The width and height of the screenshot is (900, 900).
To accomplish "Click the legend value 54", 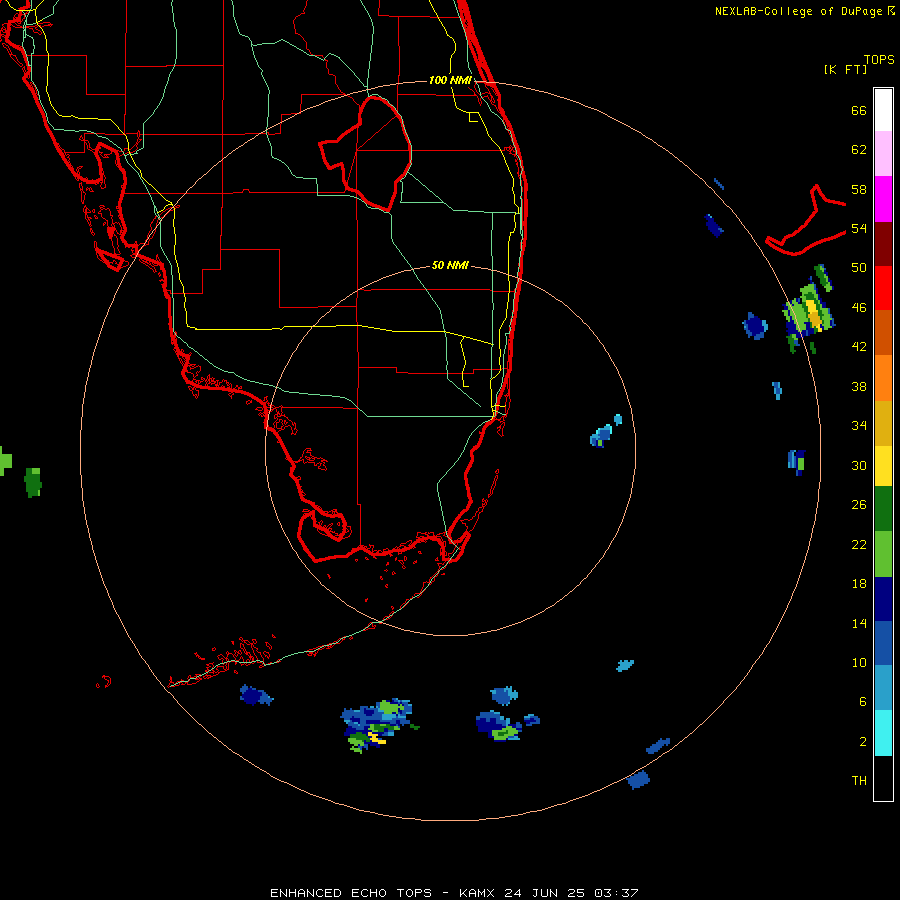I will tap(859, 228).
